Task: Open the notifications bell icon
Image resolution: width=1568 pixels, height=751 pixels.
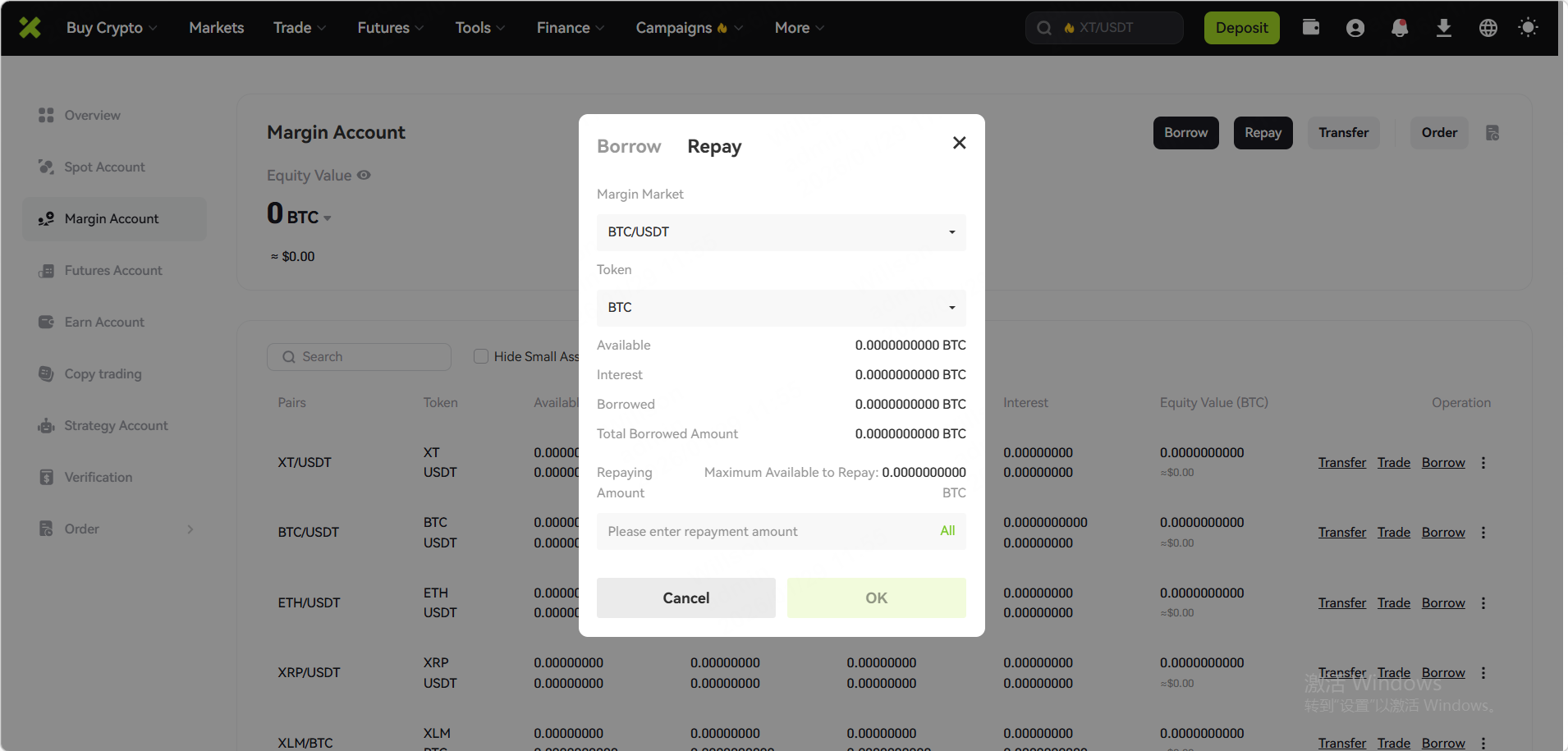Action: pos(1400,28)
